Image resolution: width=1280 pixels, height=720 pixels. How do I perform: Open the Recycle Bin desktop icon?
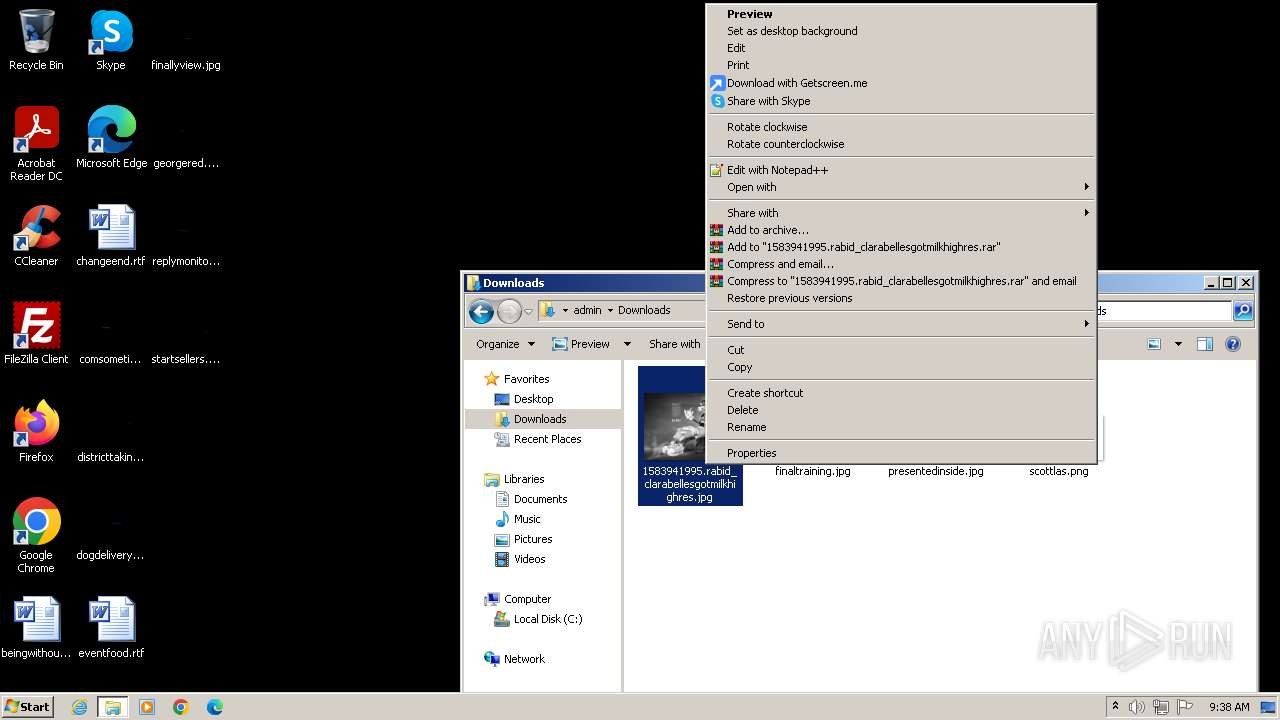click(36, 40)
